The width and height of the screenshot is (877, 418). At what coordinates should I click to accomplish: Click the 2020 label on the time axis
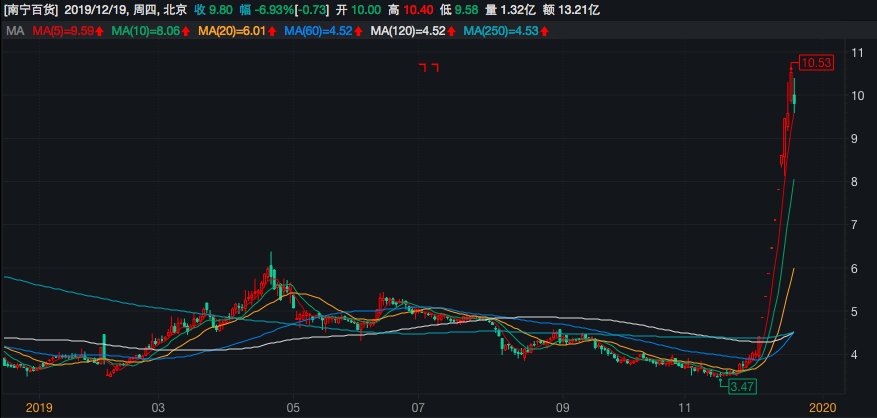click(x=821, y=408)
